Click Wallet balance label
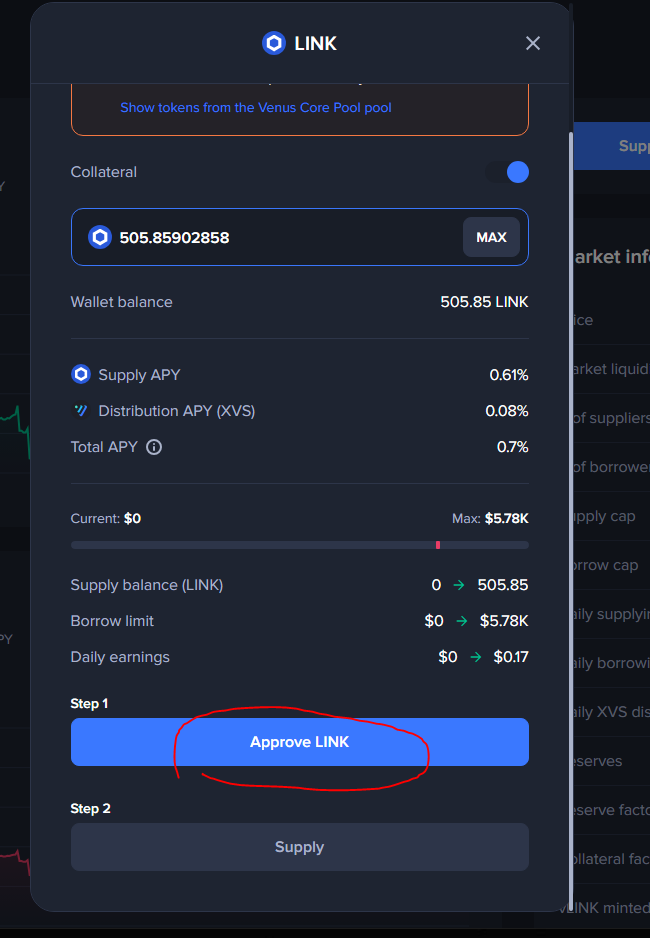Image resolution: width=650 pixels, height=938 pixels. pyautogui.click(x=121, y=302)
